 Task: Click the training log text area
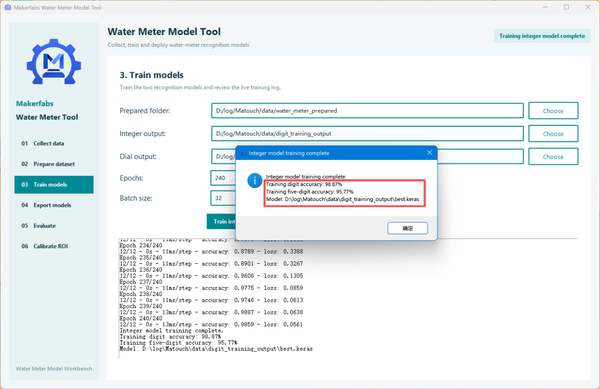[348, 298]
